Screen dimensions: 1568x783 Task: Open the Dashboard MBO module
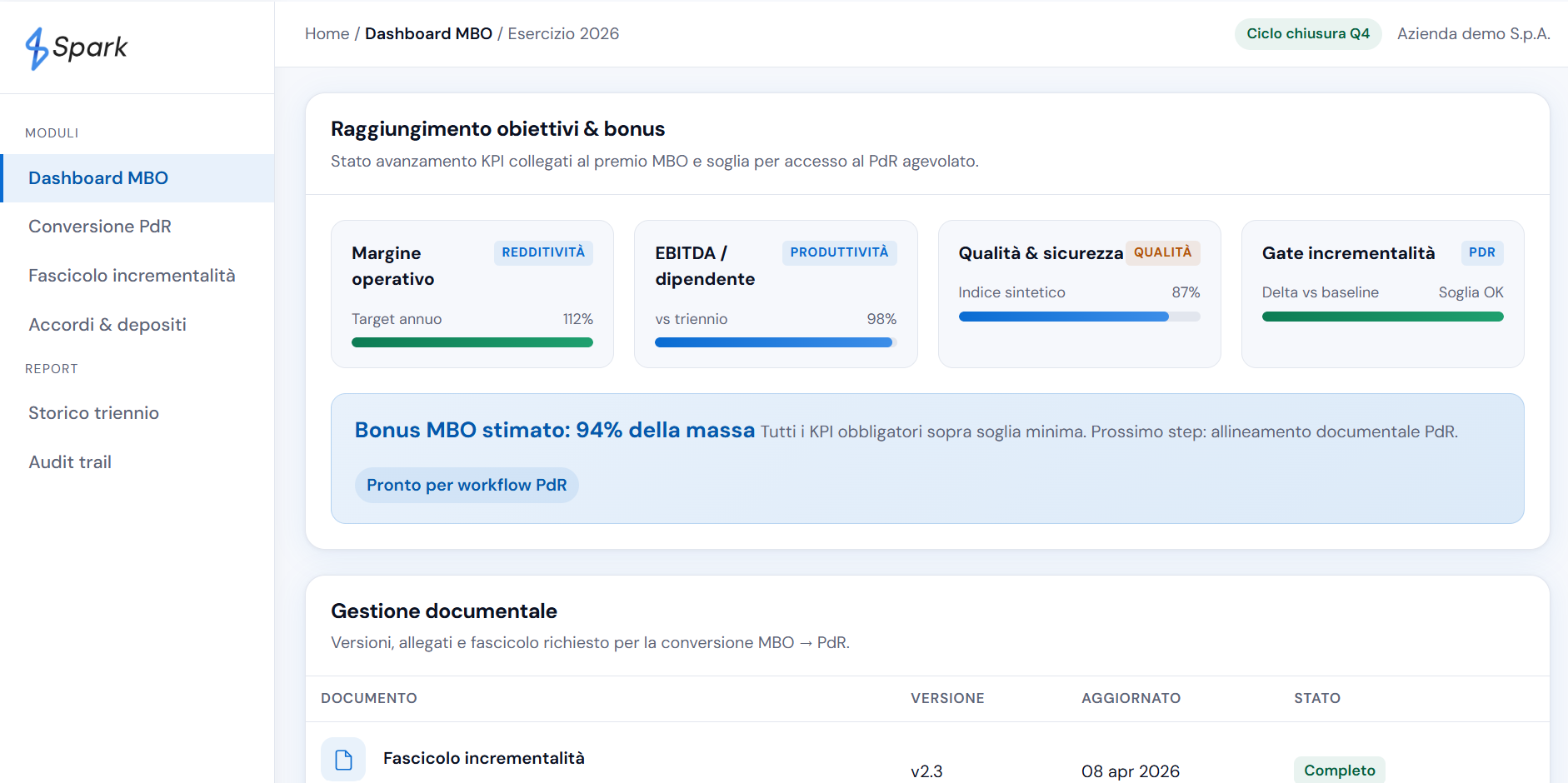(x=137, y=178)
